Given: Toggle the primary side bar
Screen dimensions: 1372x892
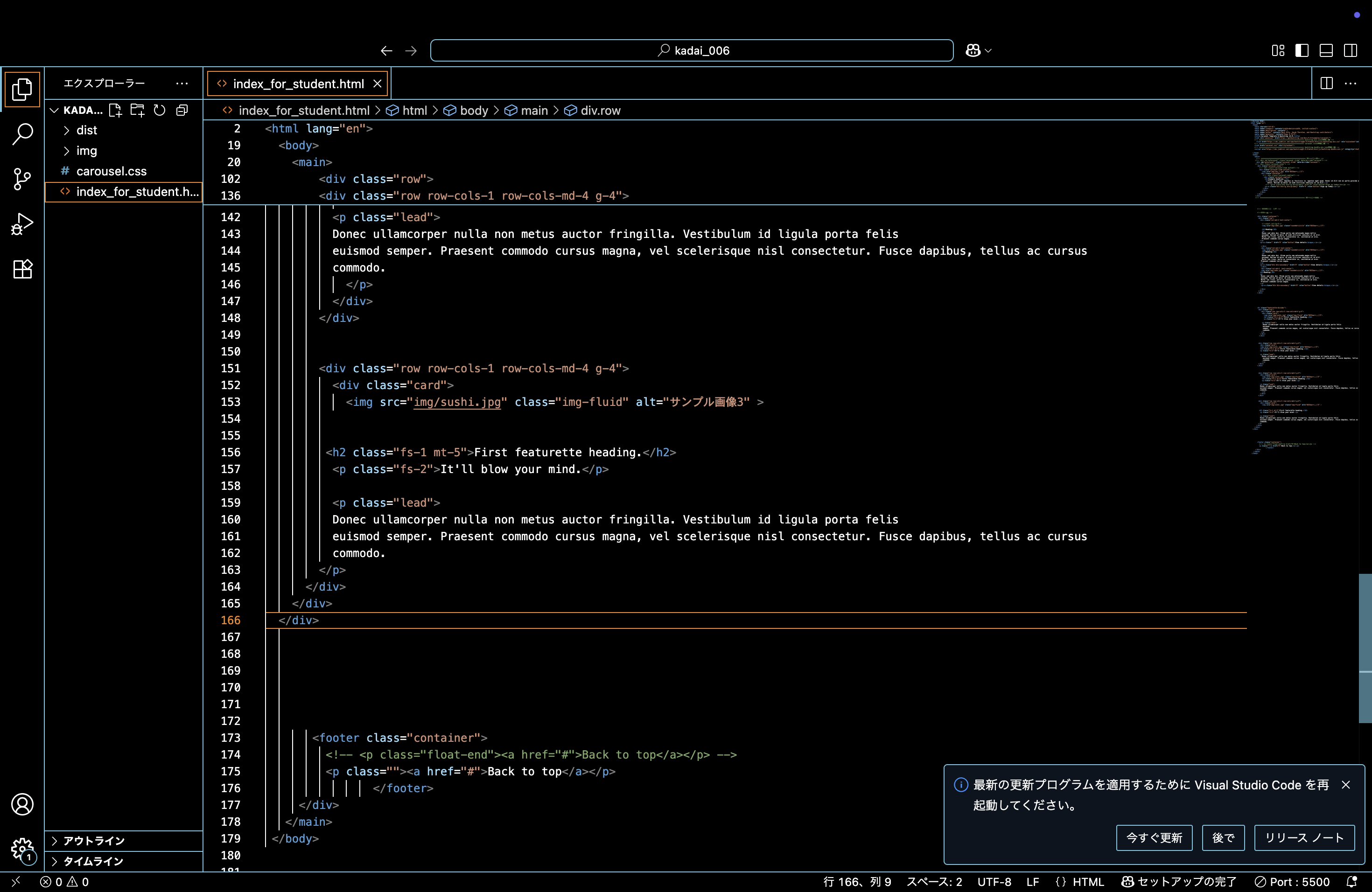Looking at the screenshot, I should [x=1302, y=51].
